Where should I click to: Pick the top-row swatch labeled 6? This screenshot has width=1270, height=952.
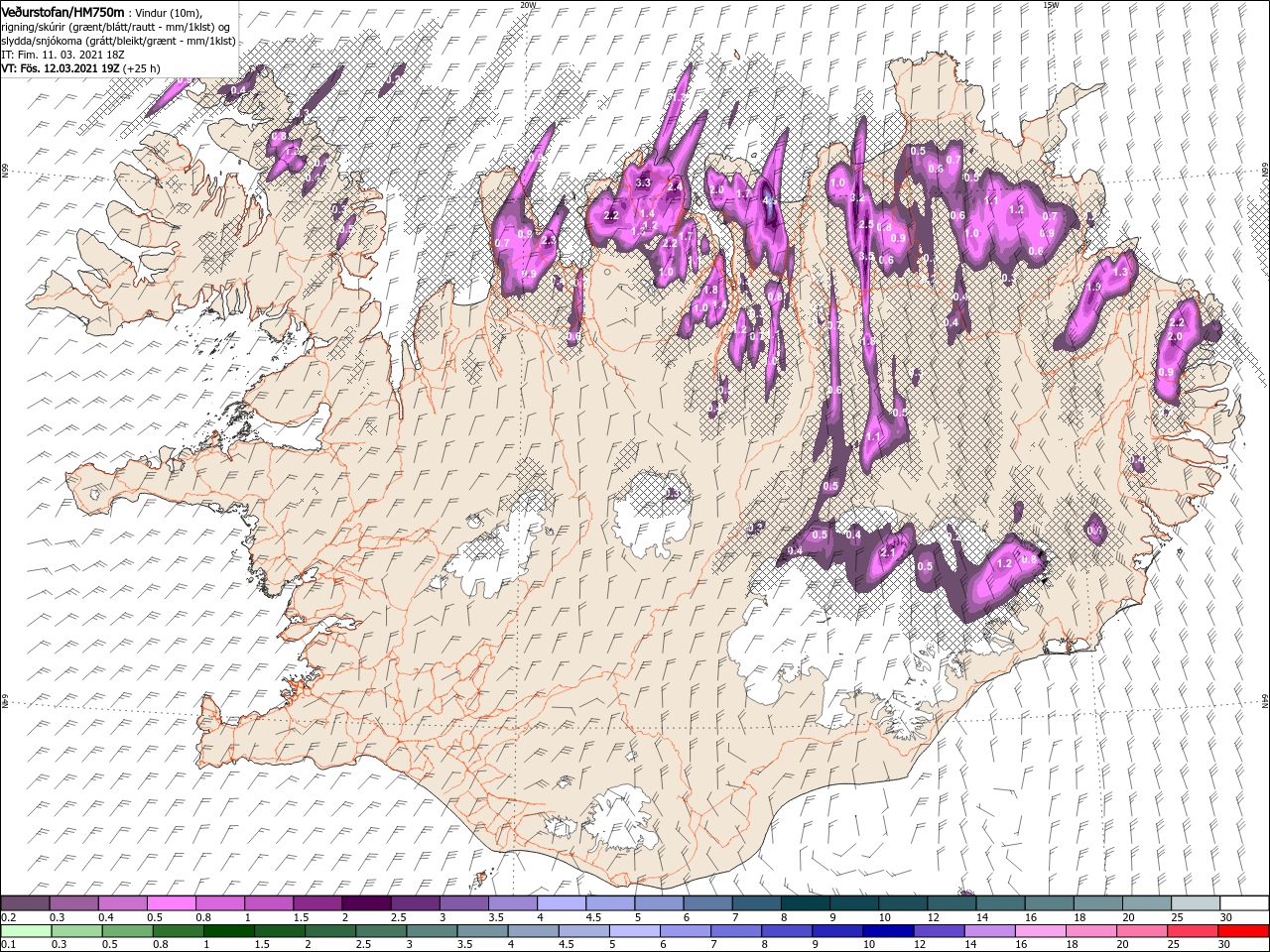pyautogui.click(x=707, y=902)
